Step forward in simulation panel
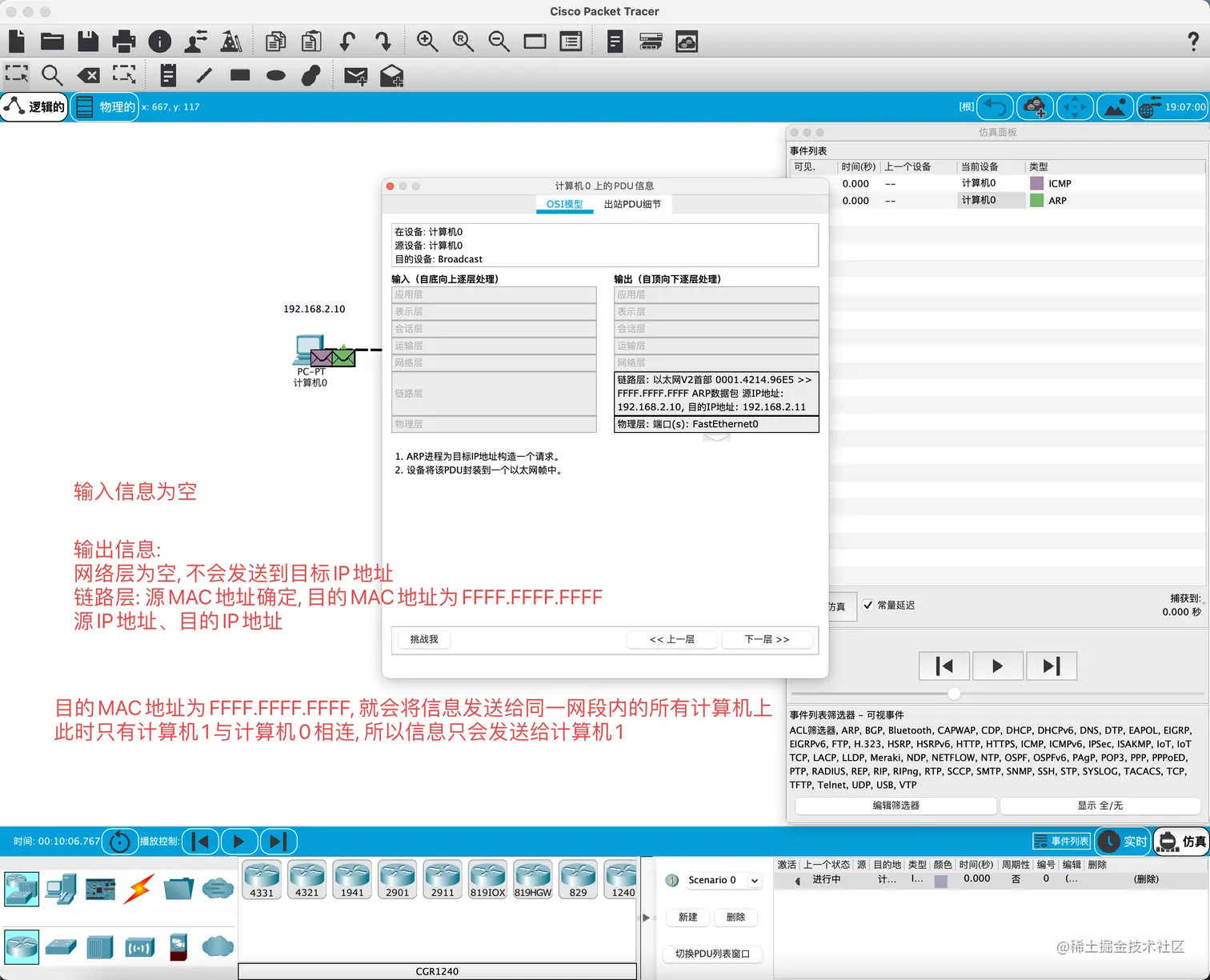Image resolution: width=1210 pixels, height=980 pixels. [x=1052, y=666]
